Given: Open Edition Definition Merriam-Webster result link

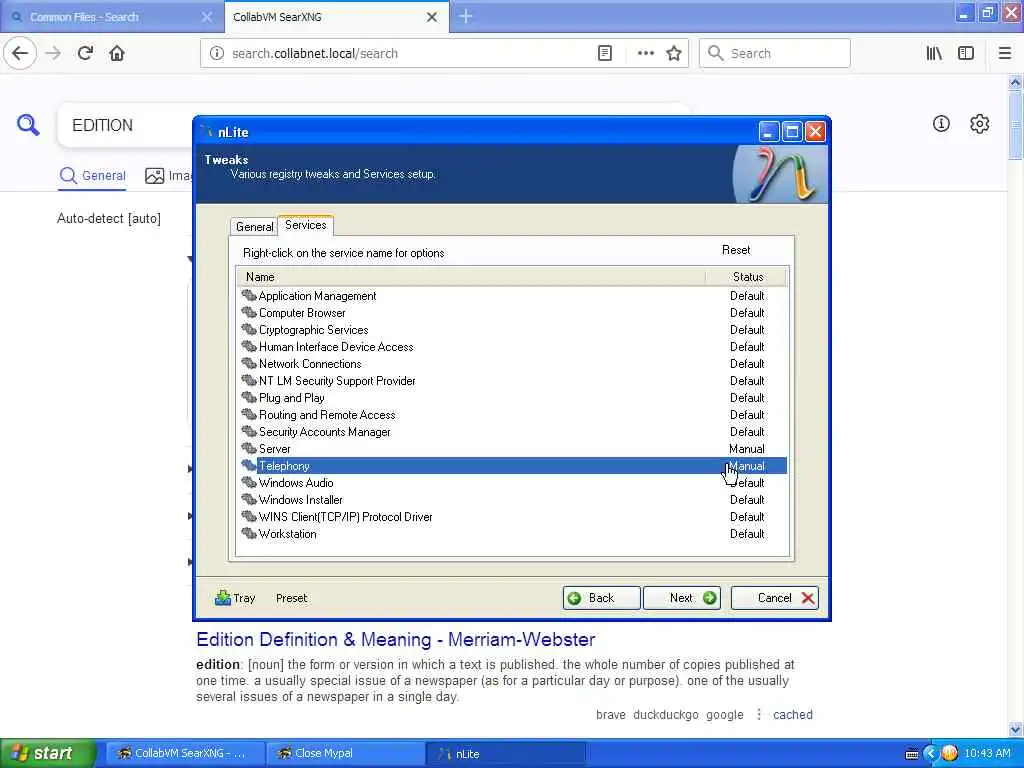Looking at the screenshot, I should coord(396,639).
